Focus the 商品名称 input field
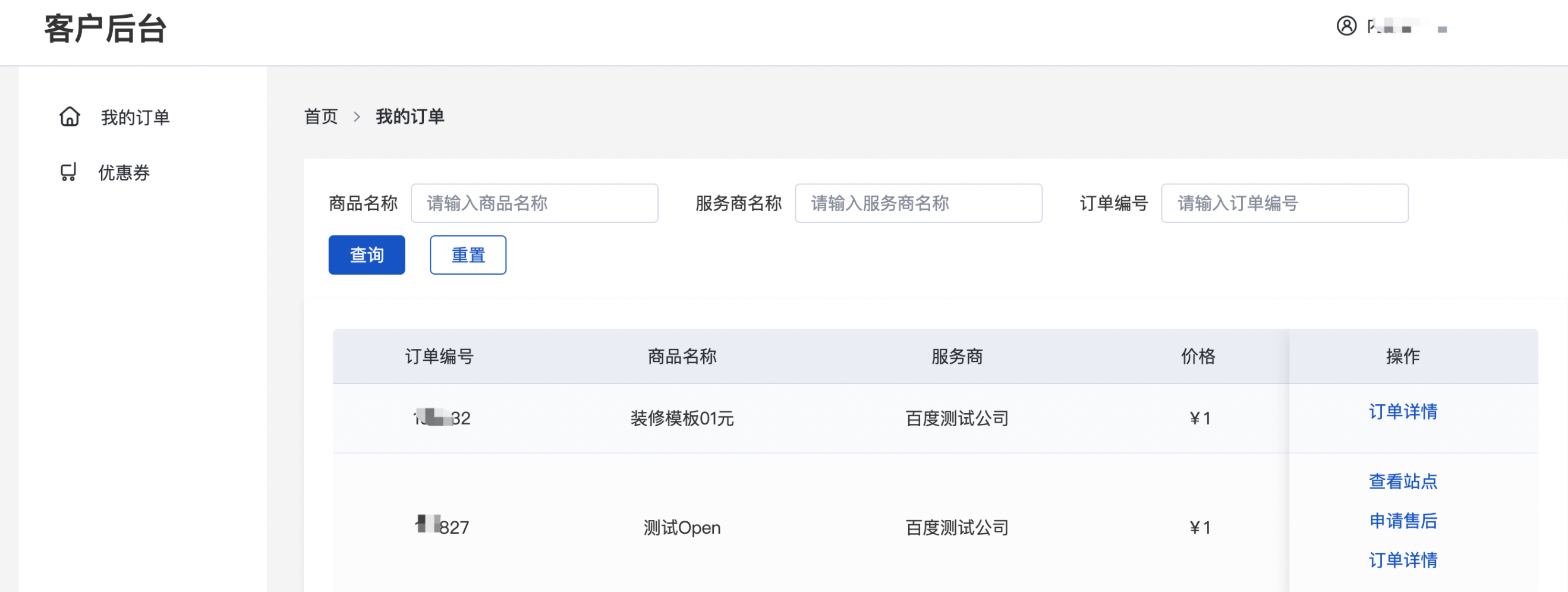 pyautogui.click(x=534, y=203)
